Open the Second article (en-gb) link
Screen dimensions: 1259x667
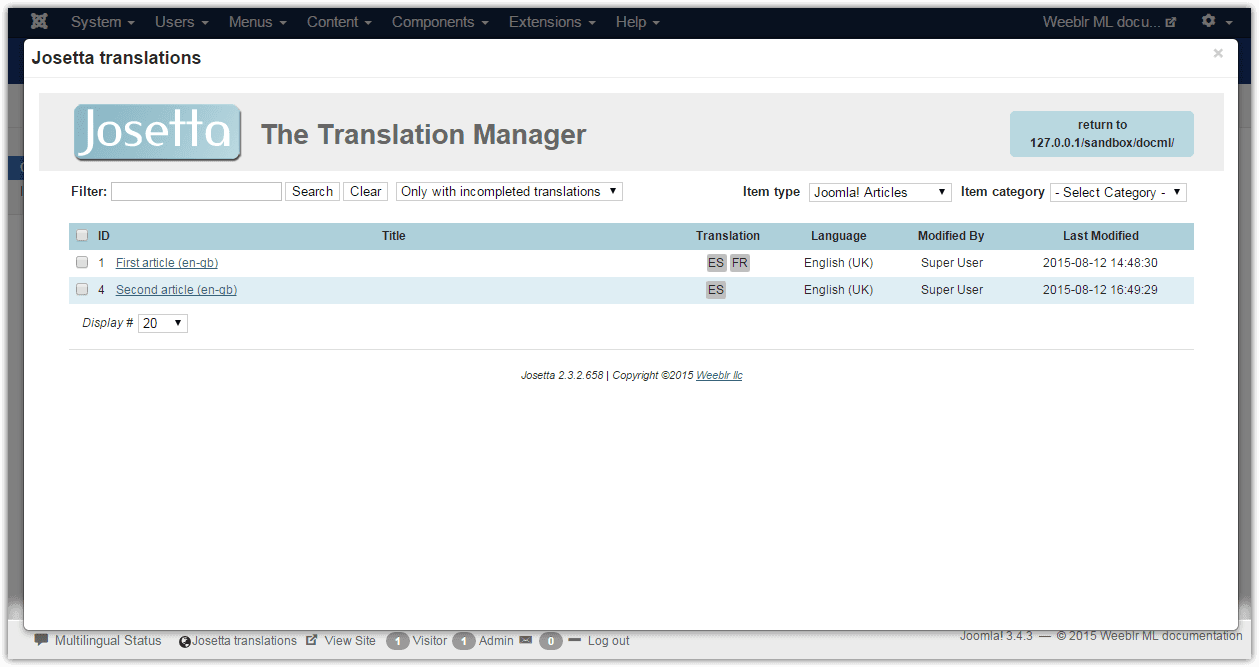tap(176, 290)
